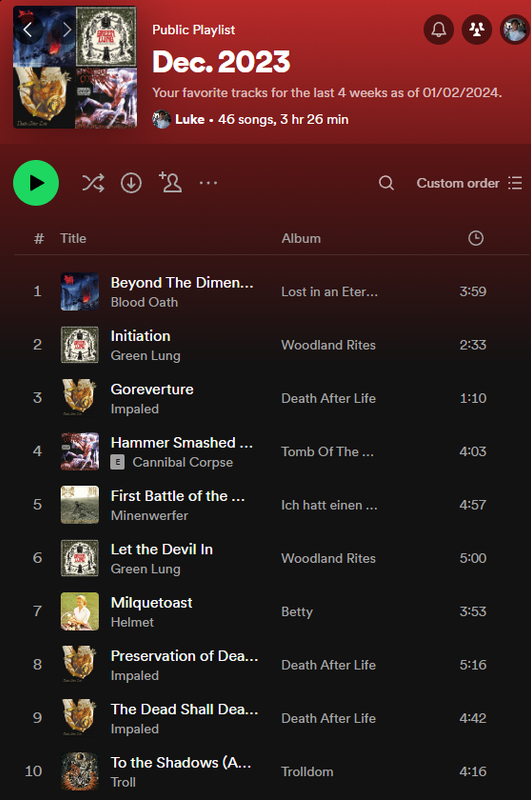Select the song Milquetoast

point(151,603)
